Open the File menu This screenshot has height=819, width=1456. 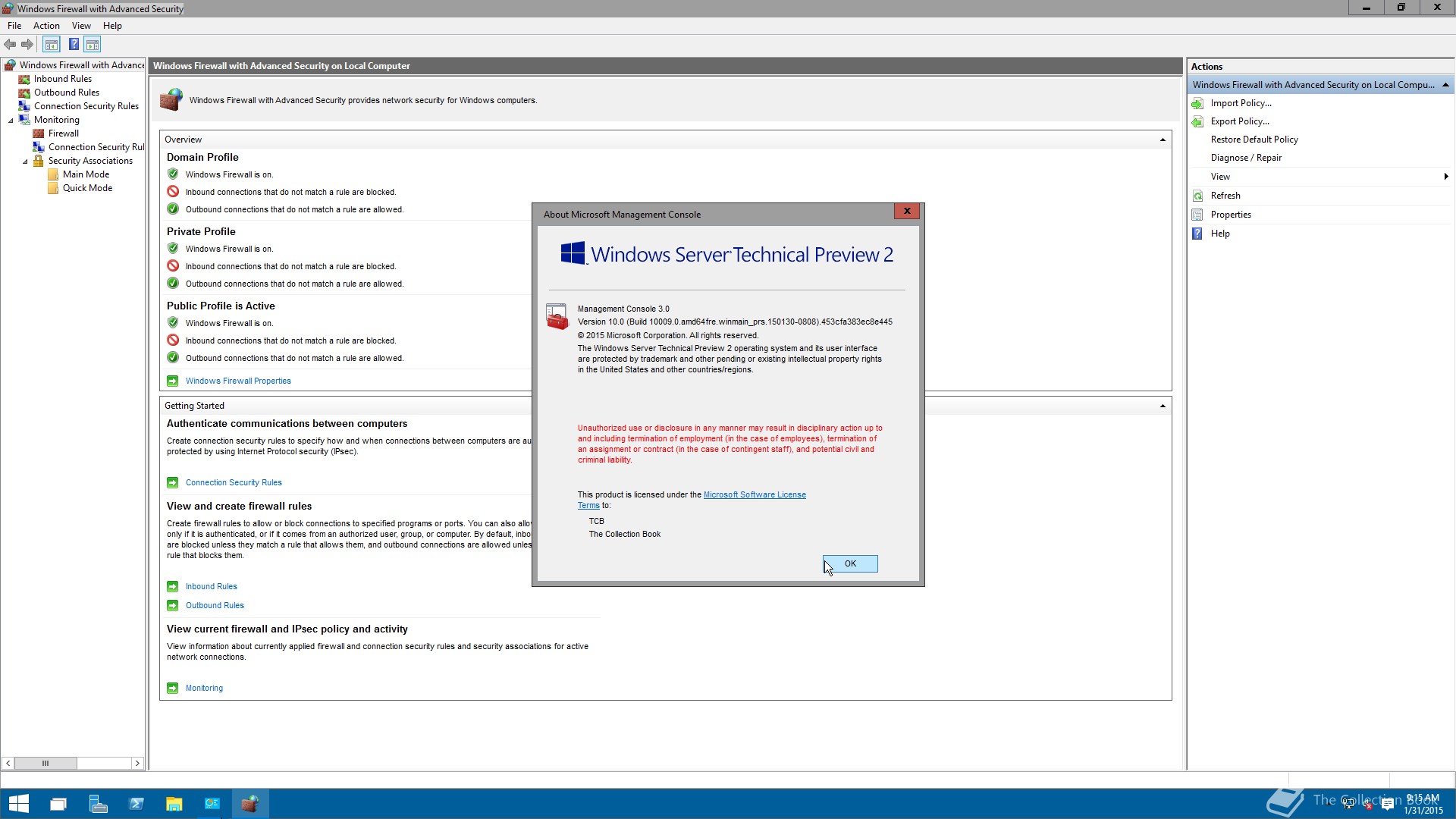click(x=14, y=26)
